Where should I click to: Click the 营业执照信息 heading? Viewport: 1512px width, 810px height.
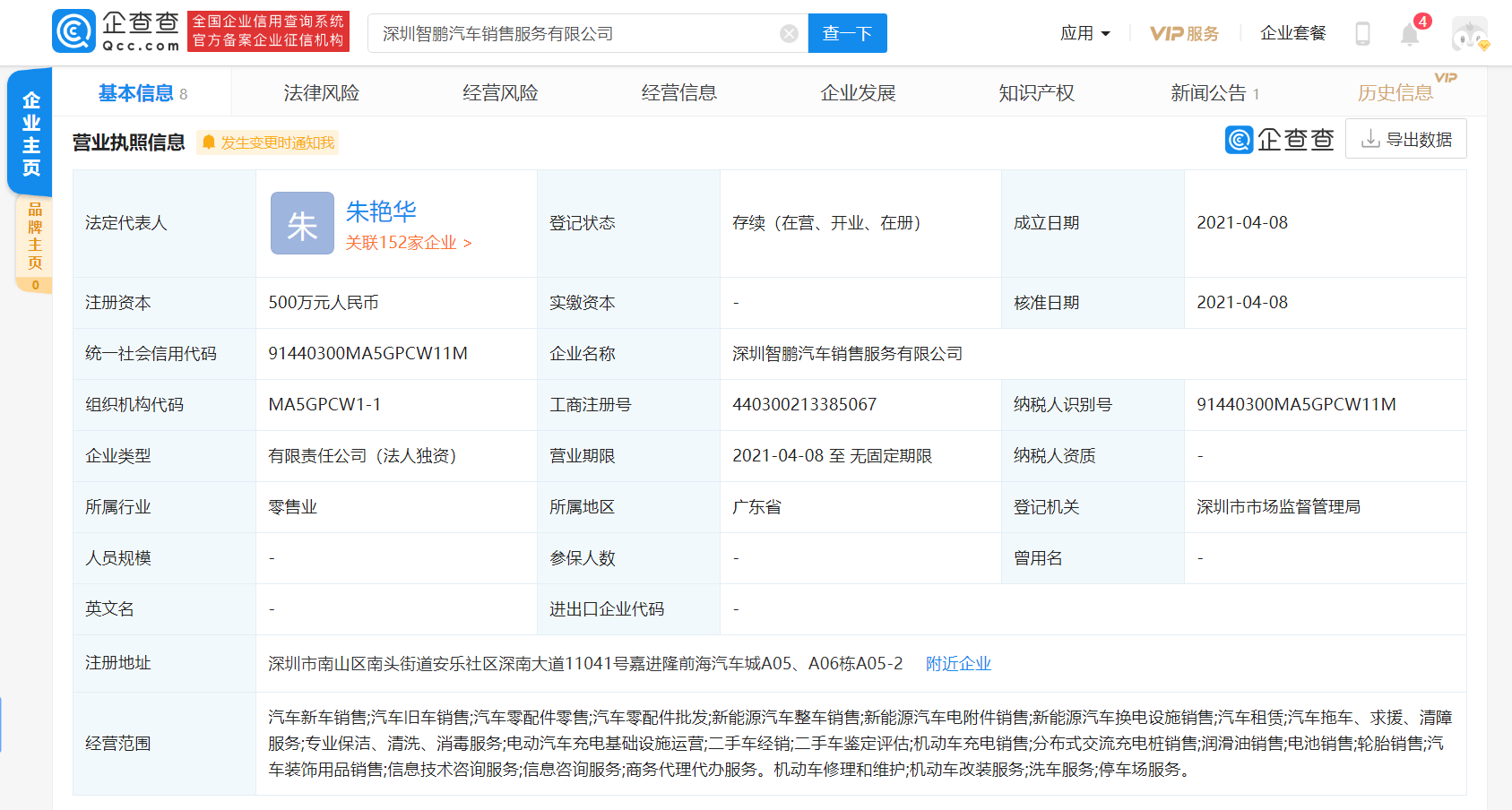coord(128,142)
